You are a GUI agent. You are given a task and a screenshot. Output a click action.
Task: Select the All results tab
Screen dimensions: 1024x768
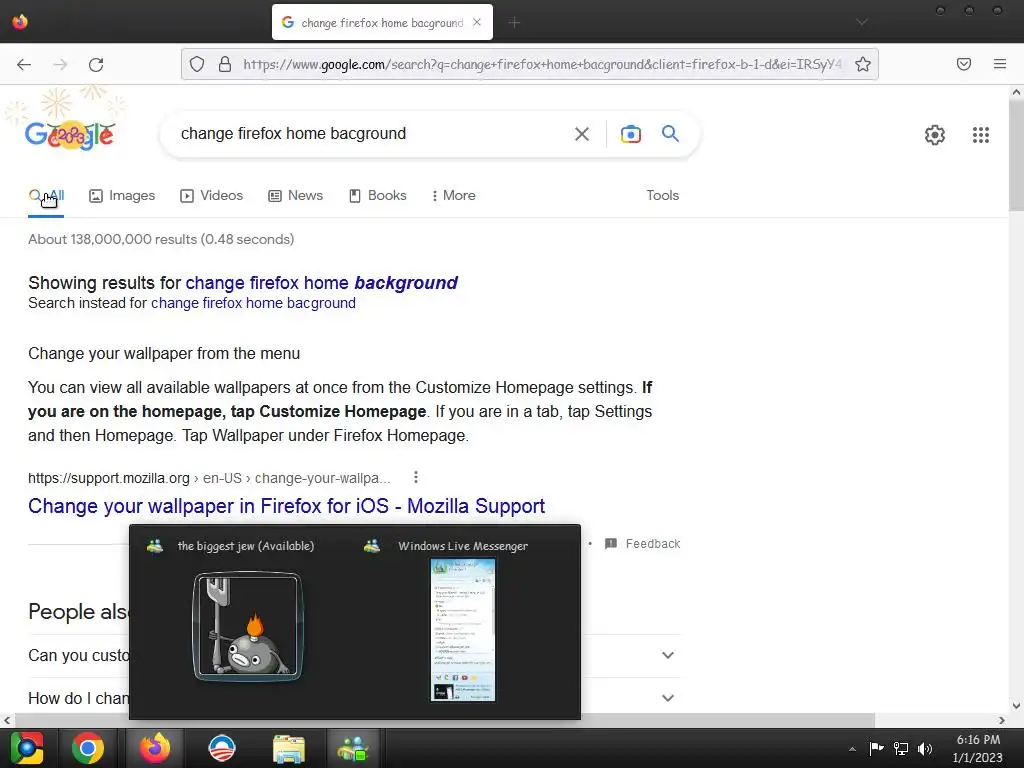[46, 195]
